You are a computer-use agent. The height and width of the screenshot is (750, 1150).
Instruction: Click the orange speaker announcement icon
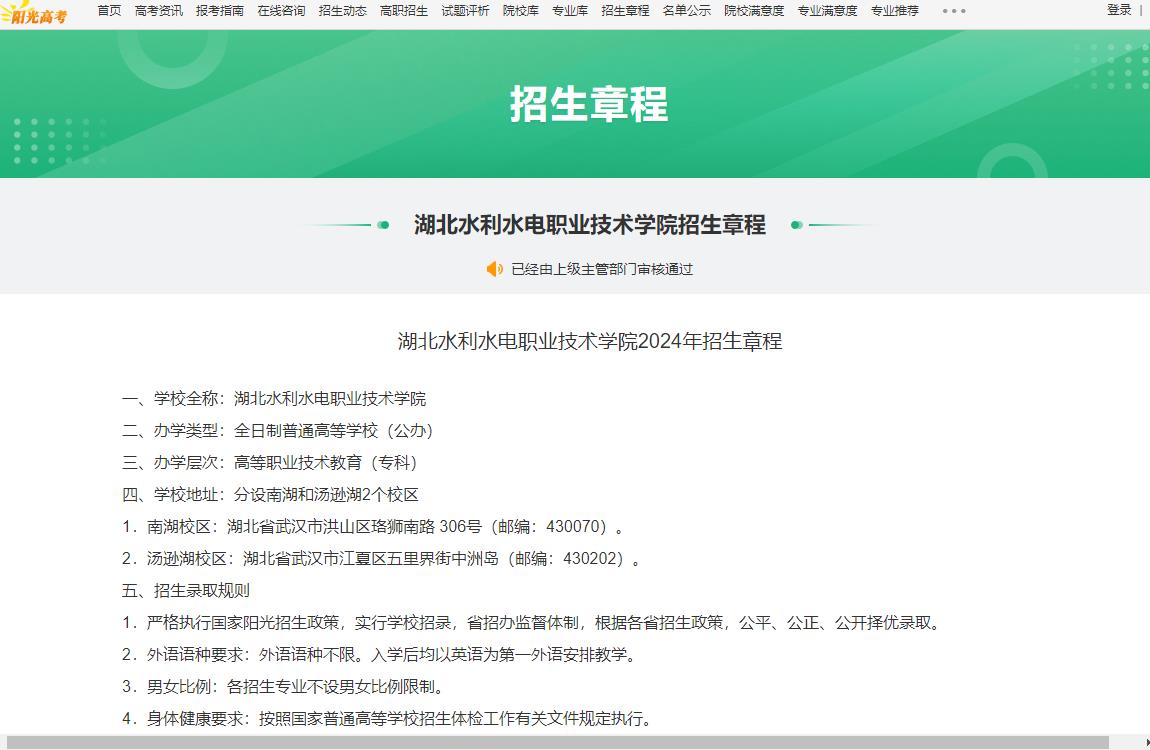coord(494,269)
